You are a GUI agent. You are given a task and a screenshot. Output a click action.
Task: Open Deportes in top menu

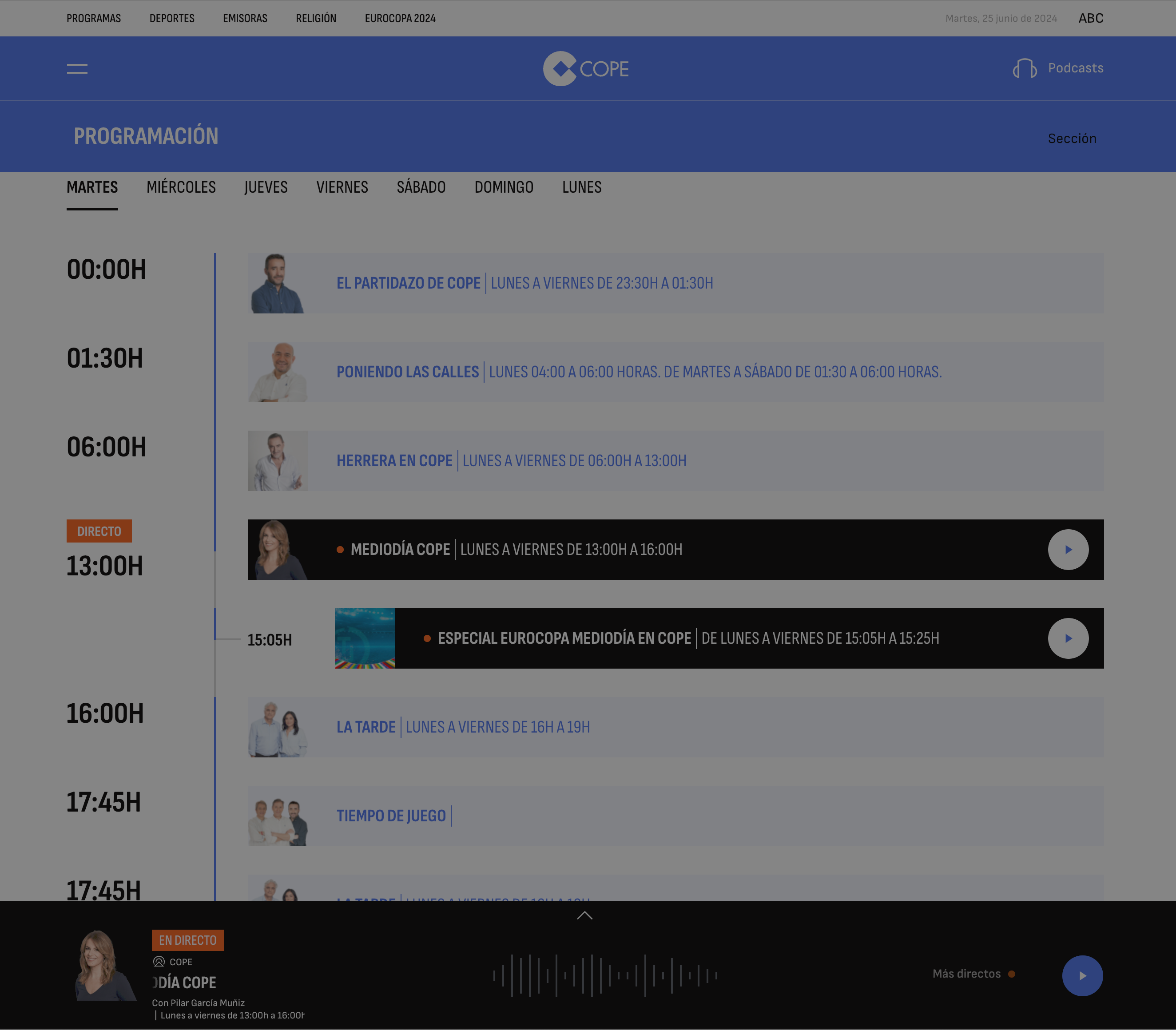[172, 18]
